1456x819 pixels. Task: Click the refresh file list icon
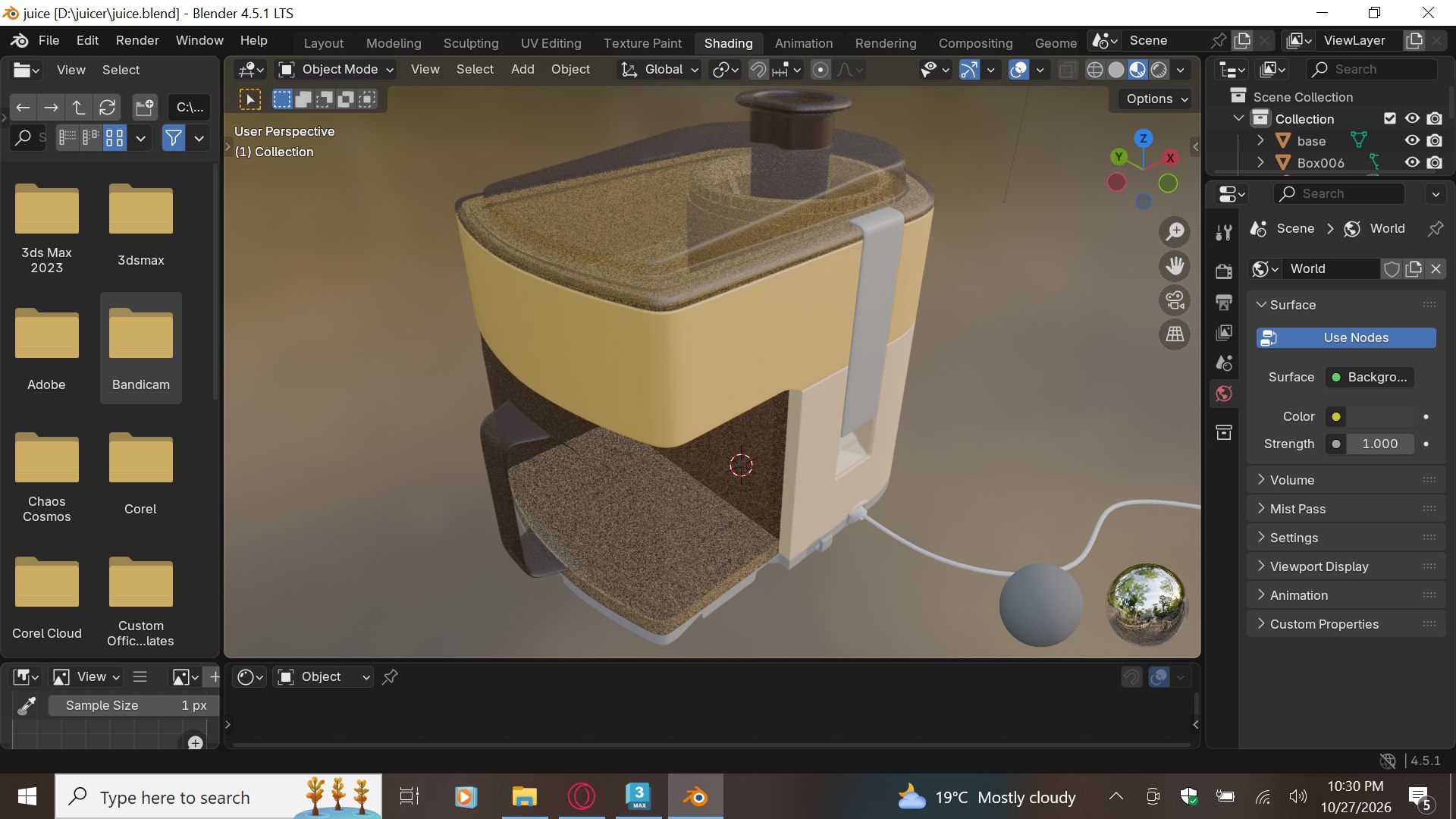pos(107,108)
